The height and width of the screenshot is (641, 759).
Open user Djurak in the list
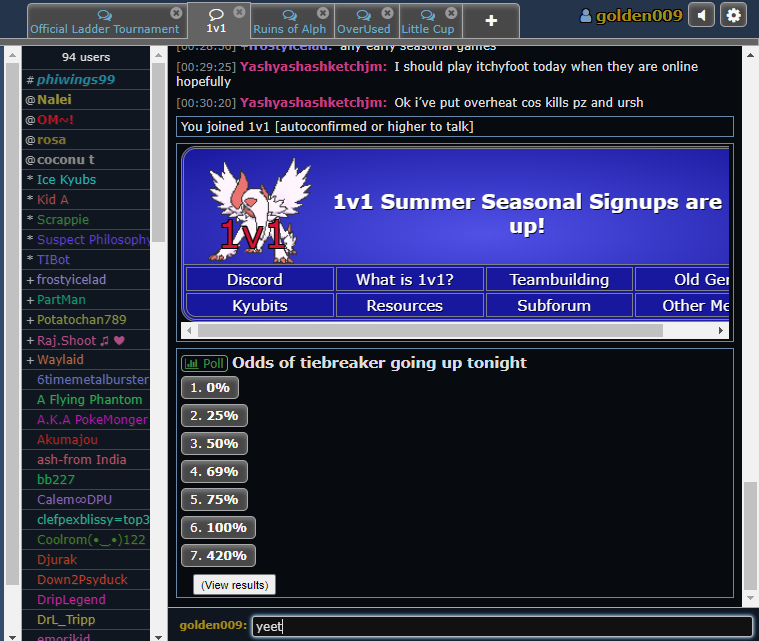coord(86,560)
